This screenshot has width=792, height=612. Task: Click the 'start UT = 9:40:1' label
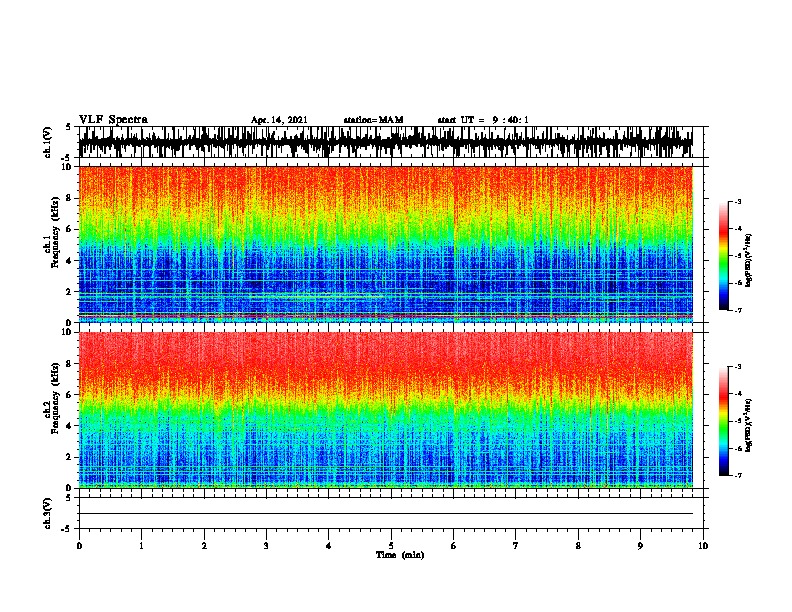483,120
